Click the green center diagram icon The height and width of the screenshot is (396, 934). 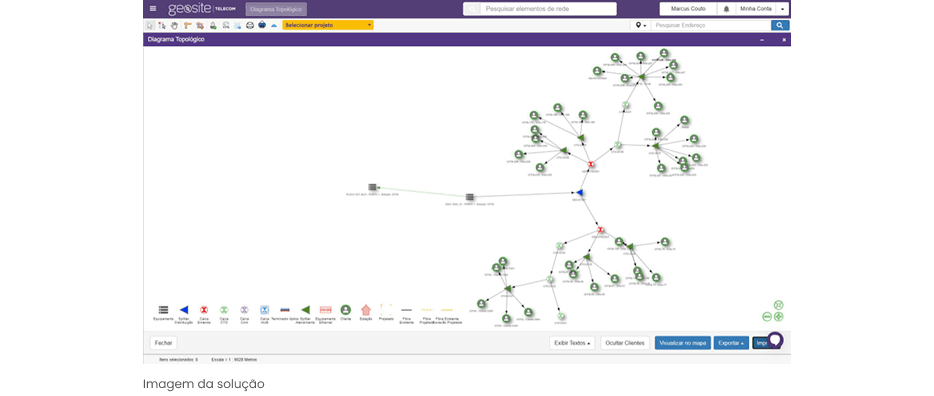(779, 317)
